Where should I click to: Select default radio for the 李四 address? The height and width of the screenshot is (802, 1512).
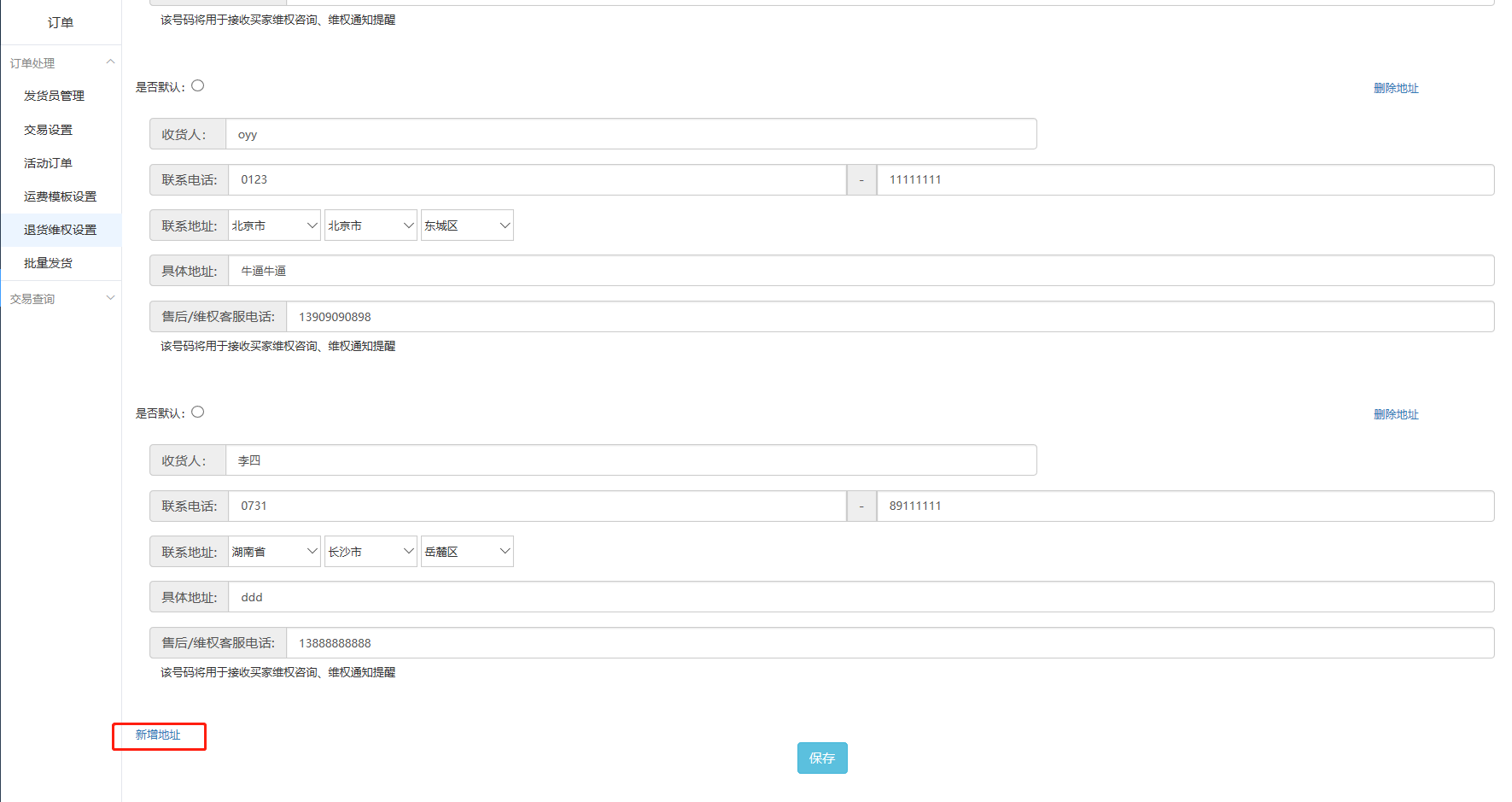click(x=198, y=412)
